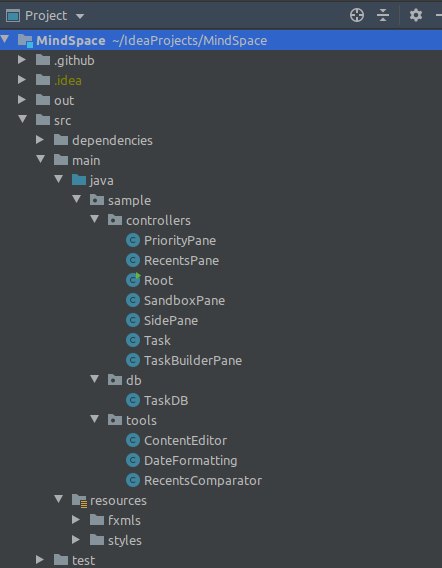Expand the out folder arrow
The height and width of the screenshot is (568, 442).
click(x=22, y=99)
